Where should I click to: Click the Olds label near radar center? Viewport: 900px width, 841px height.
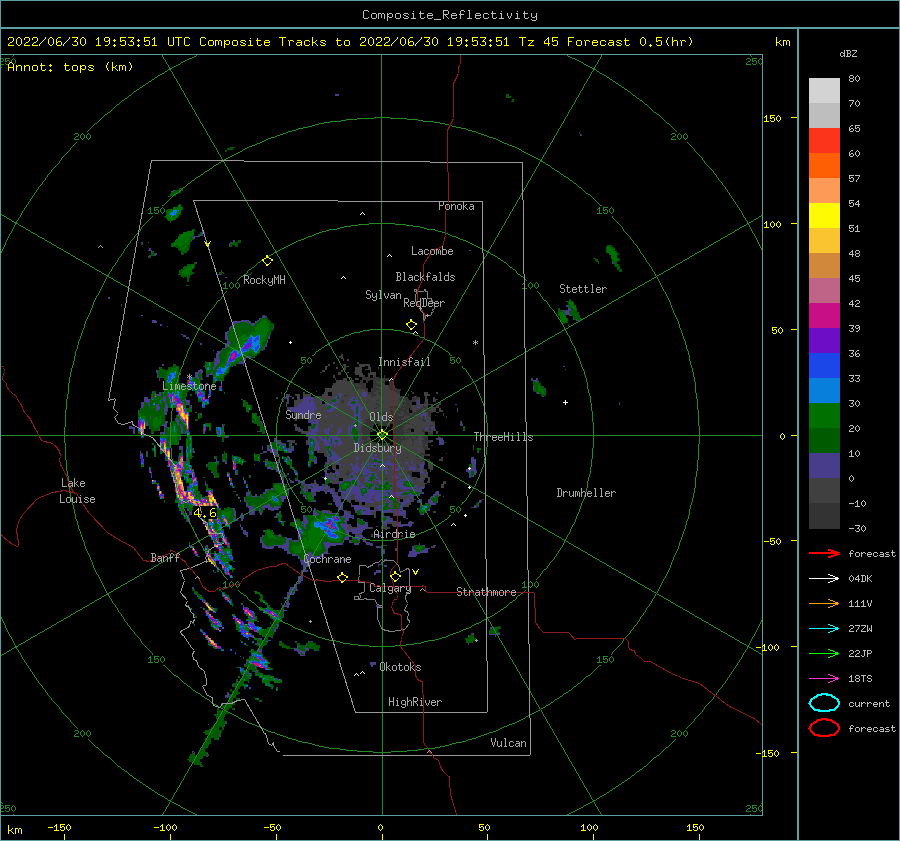[381, 417]
